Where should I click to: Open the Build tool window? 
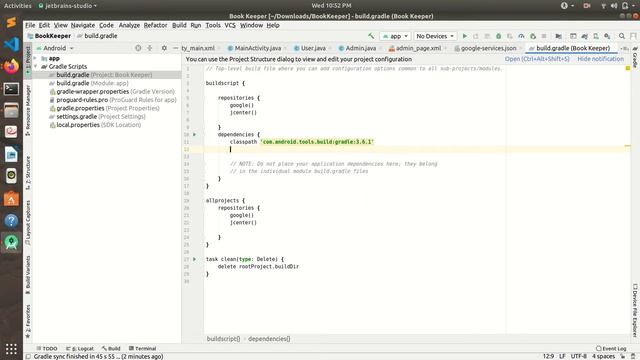tap(111, 349)
